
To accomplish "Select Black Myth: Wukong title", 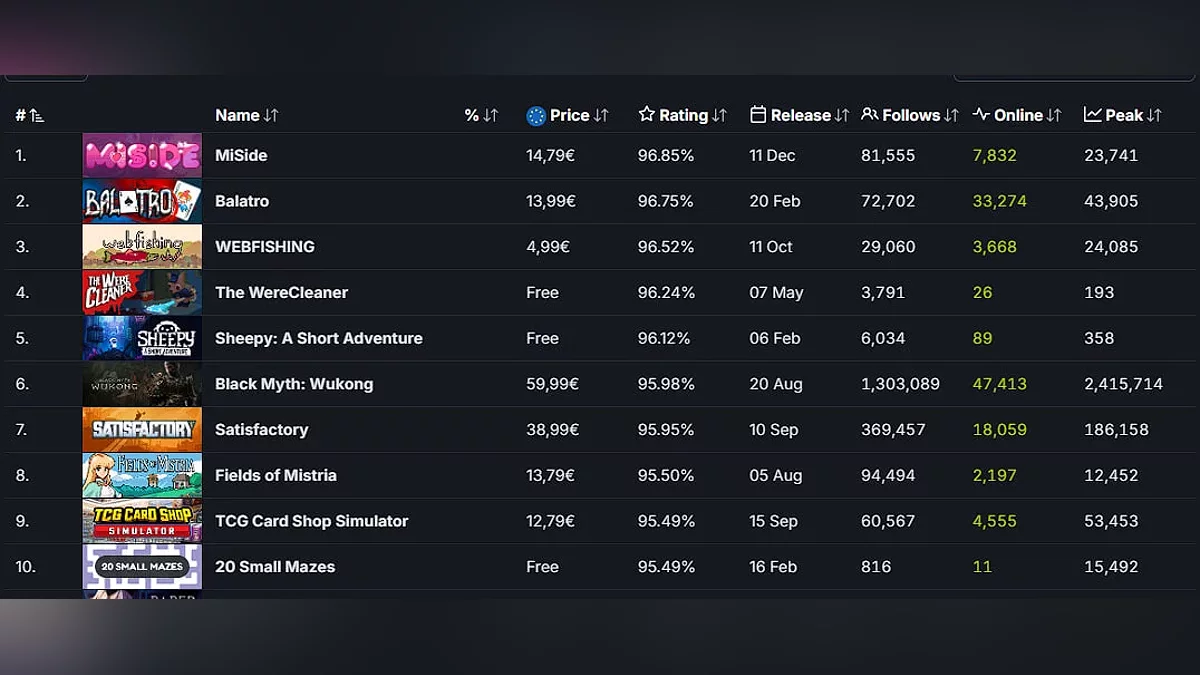I will pos(293,384).
